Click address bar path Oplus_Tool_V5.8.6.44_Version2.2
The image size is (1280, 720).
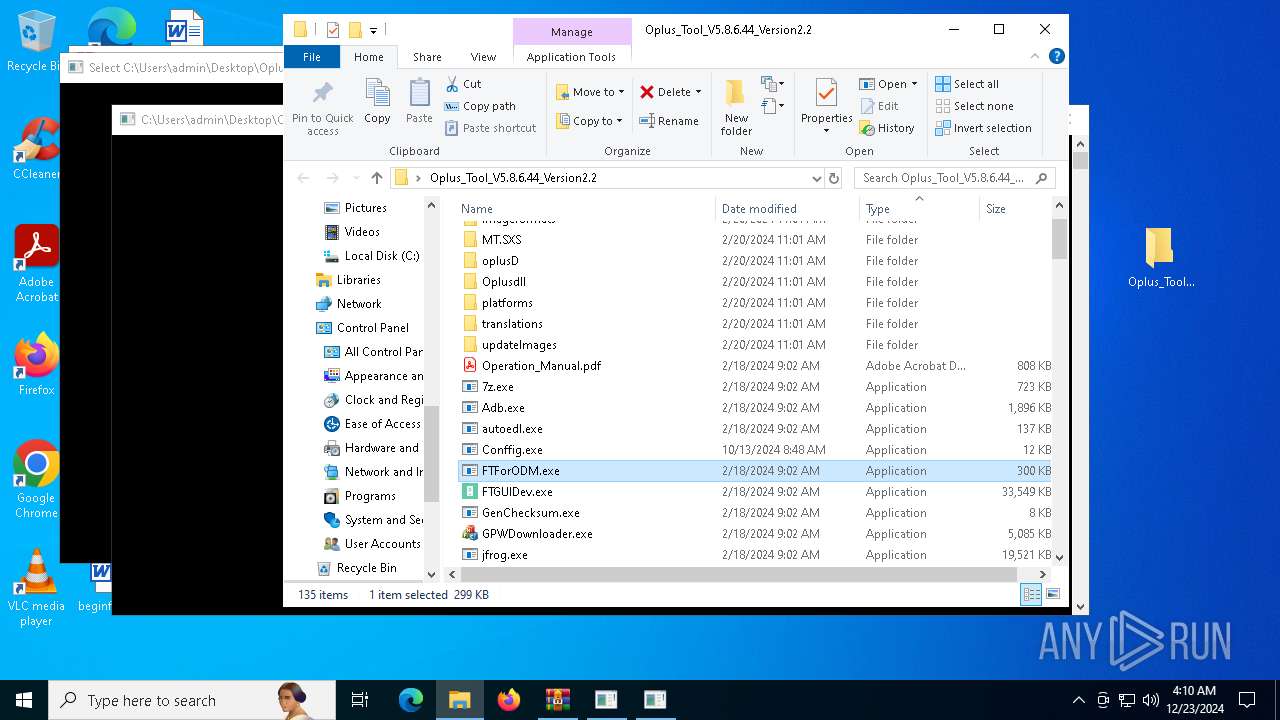coord(513,178)
